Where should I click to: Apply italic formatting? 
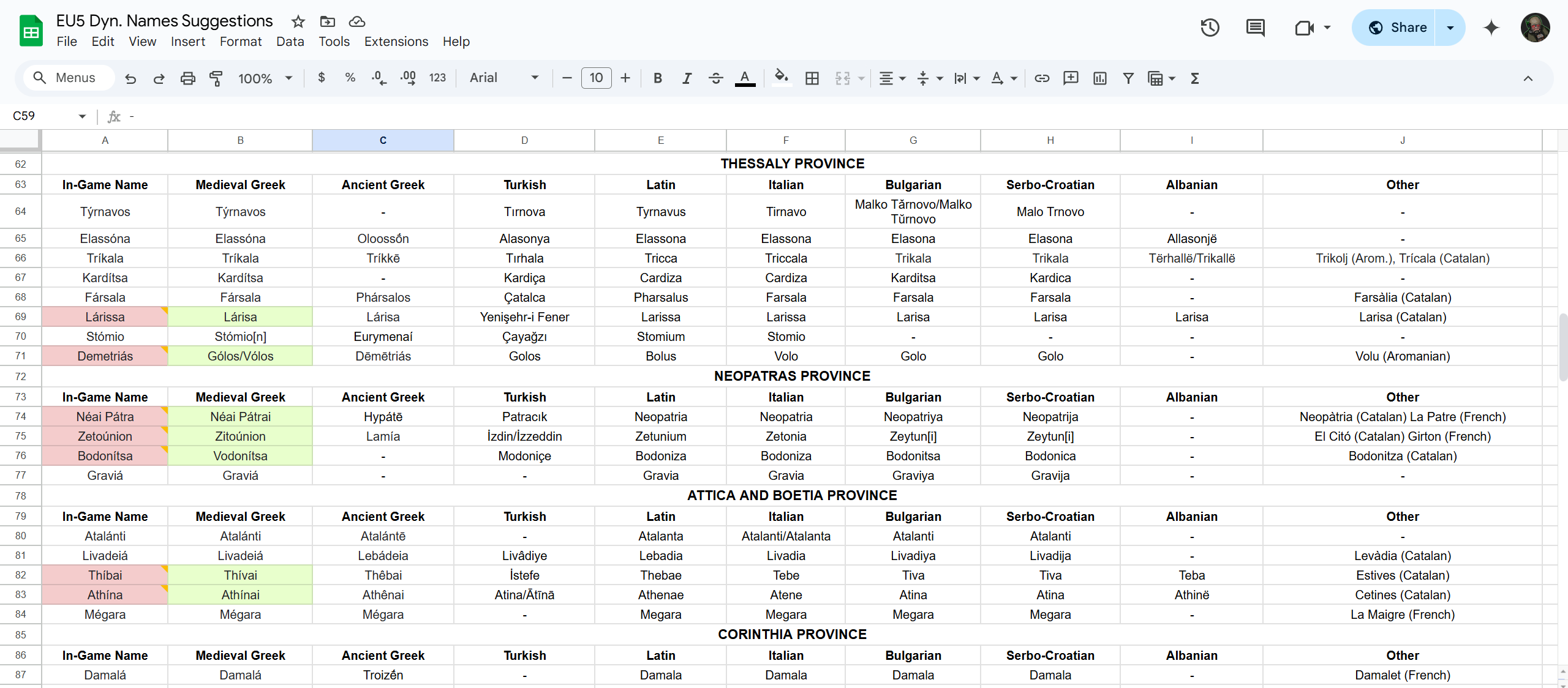(687, 78)
